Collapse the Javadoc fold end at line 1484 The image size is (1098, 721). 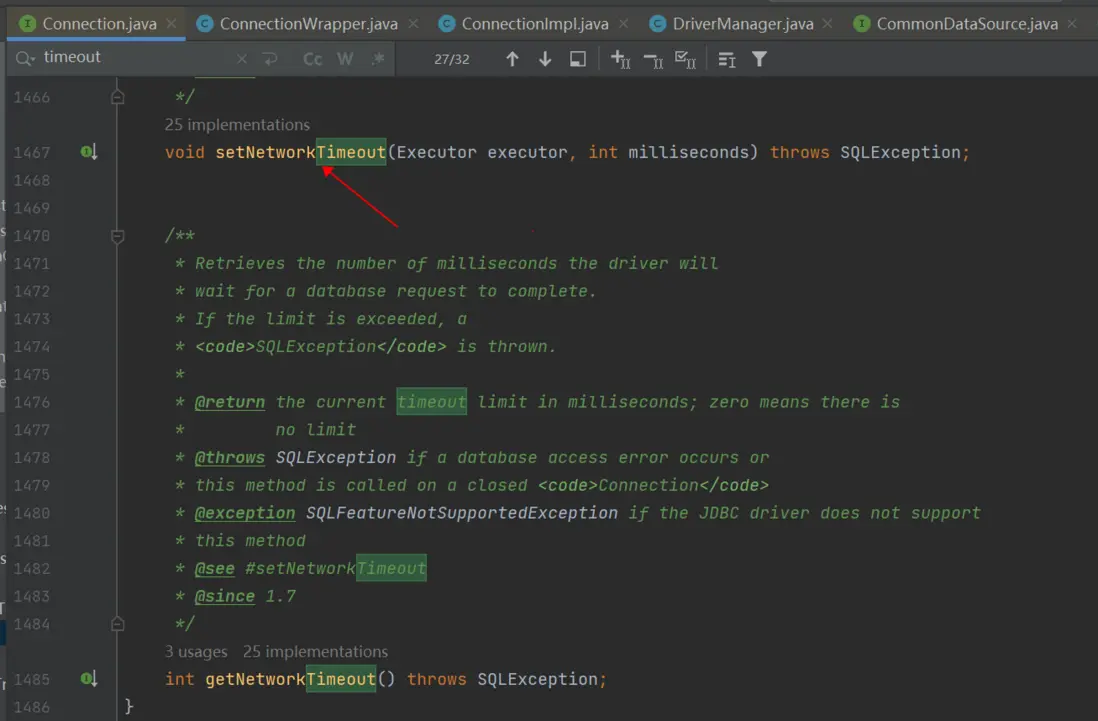[118, 624]
